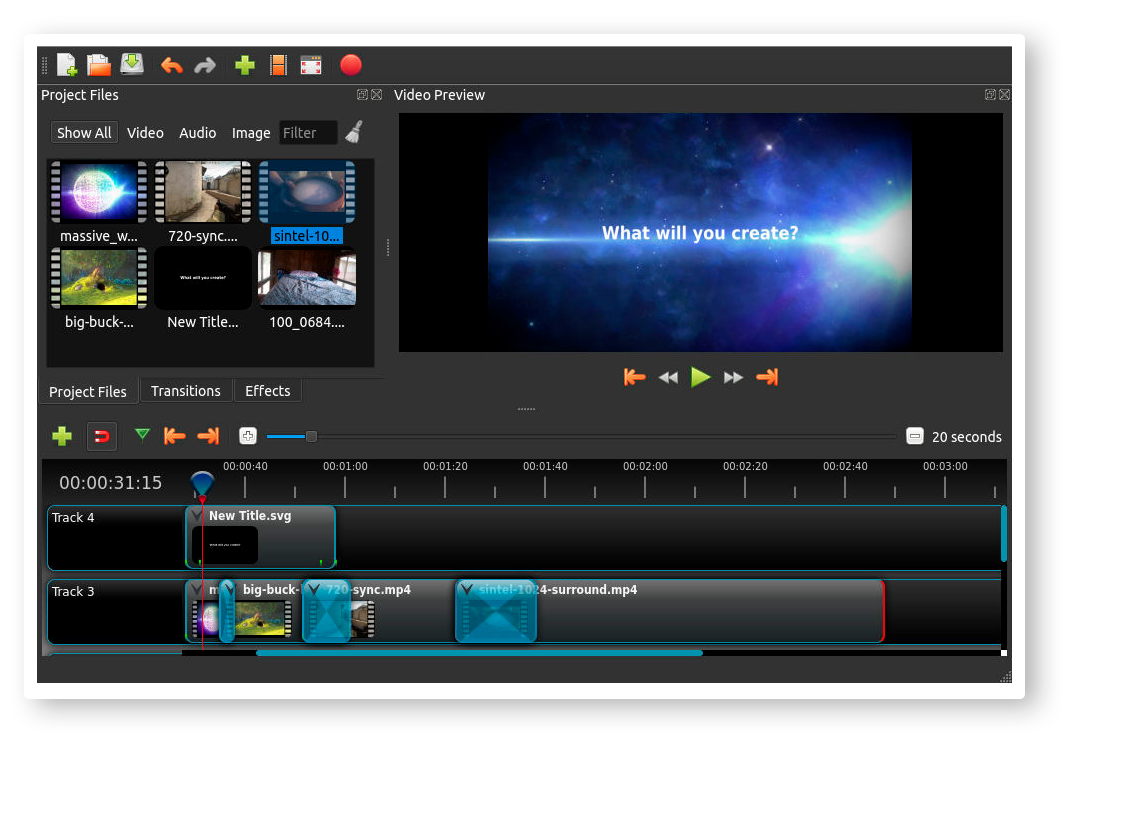Viewport: 1143px width, 822px height.
Task: Float the Video Preview panel
Action: pyautogui.click(x=990, y=95)
